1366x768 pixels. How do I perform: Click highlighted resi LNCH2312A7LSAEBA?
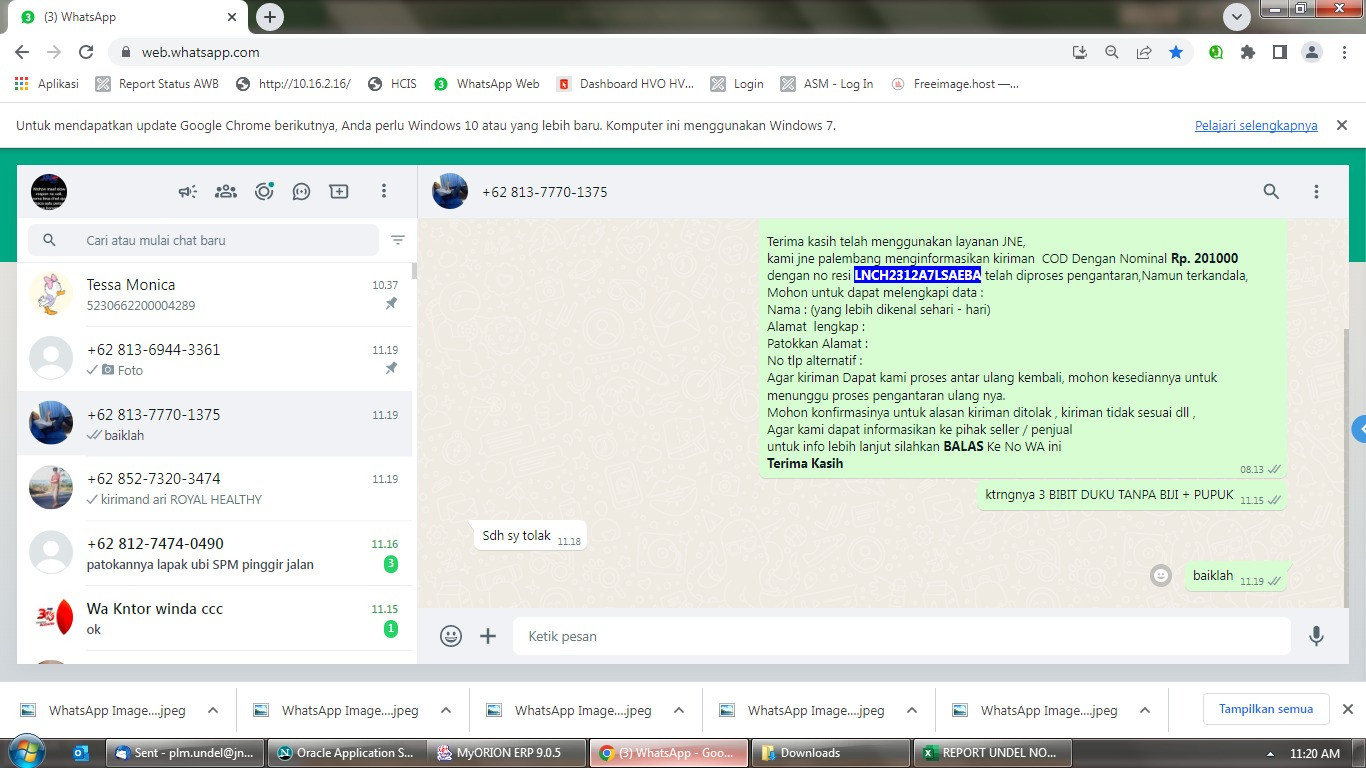[x=918, y=275]
